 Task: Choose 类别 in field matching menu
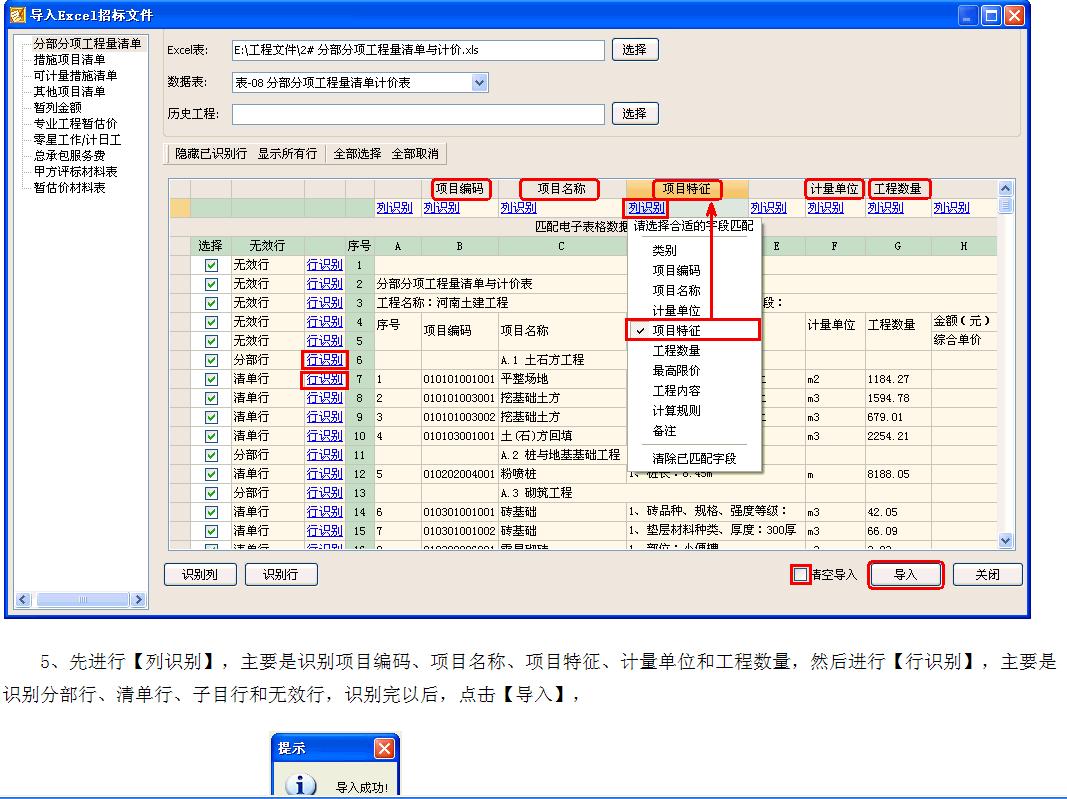click(x=664, y=250)
